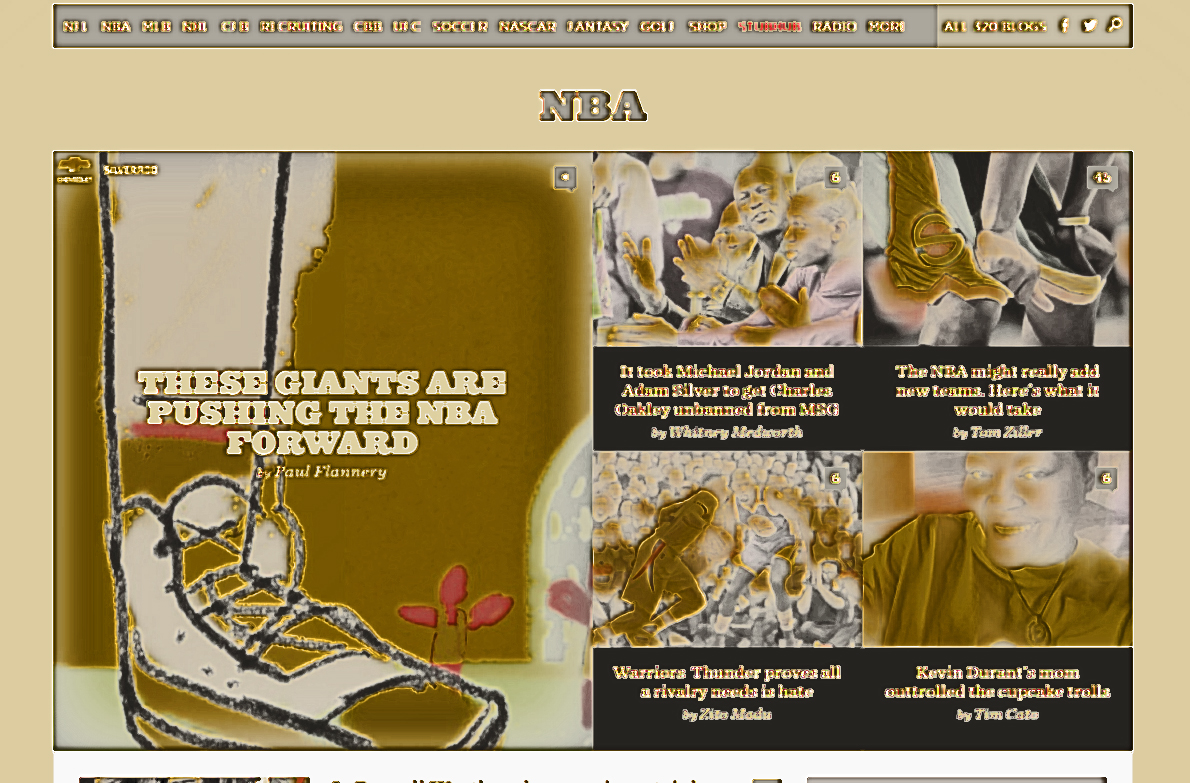This screenshot has height=783, width=1190.
Task: Open the Kevin Durant's mom photo
Action: click(997, 549)
